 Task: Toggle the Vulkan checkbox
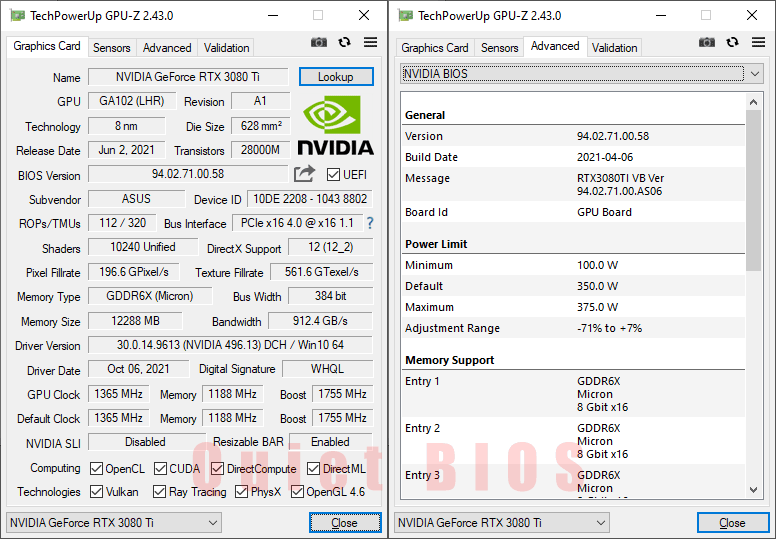(x=97, y=491)
